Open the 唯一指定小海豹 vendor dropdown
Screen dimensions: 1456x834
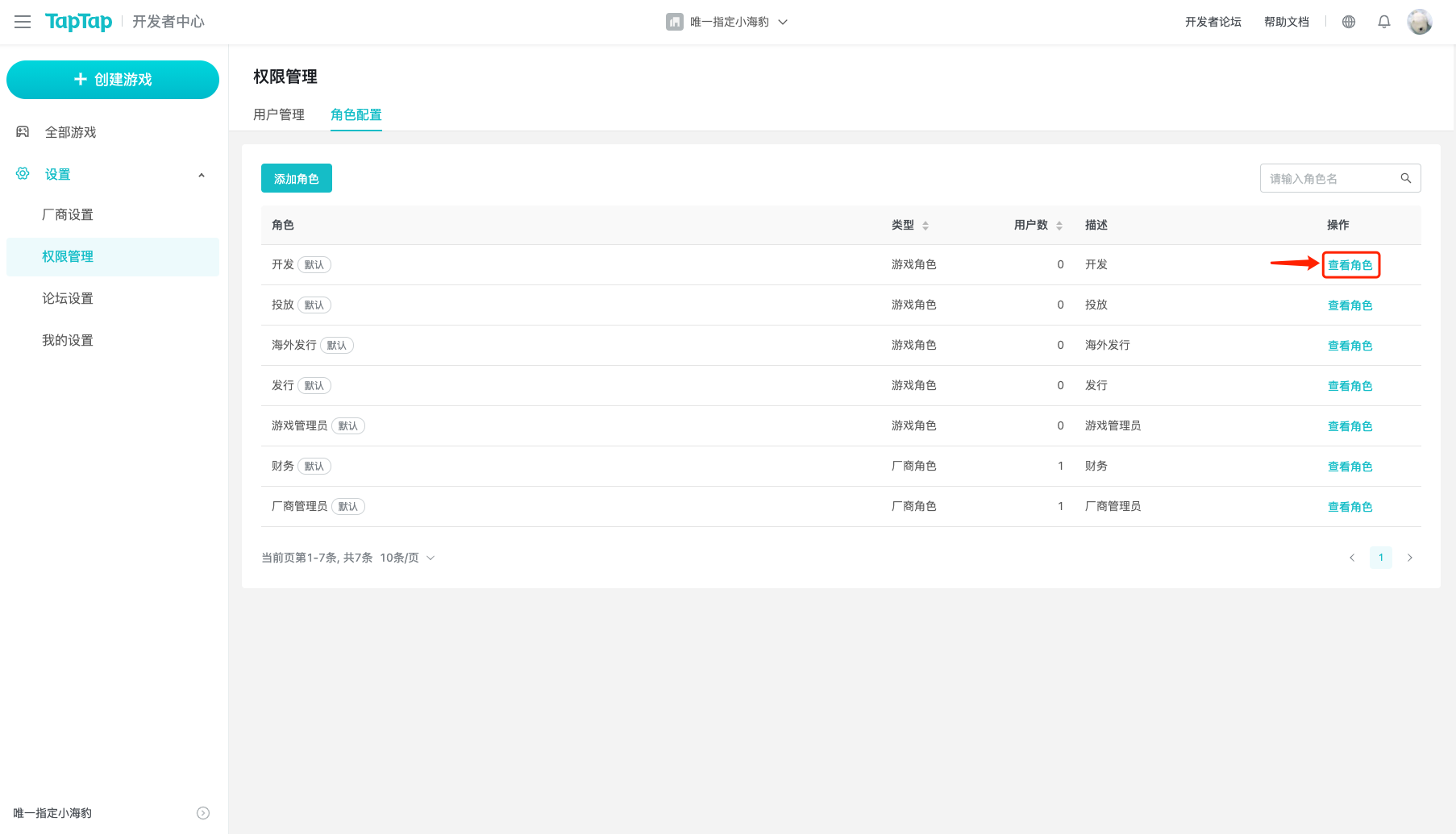point(727,22)
